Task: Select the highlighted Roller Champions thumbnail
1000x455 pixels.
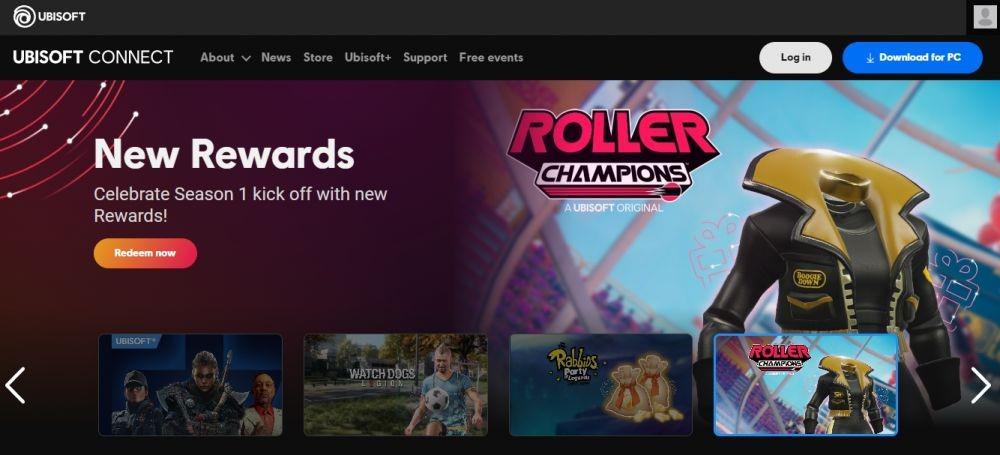Action: coord(806,385)
